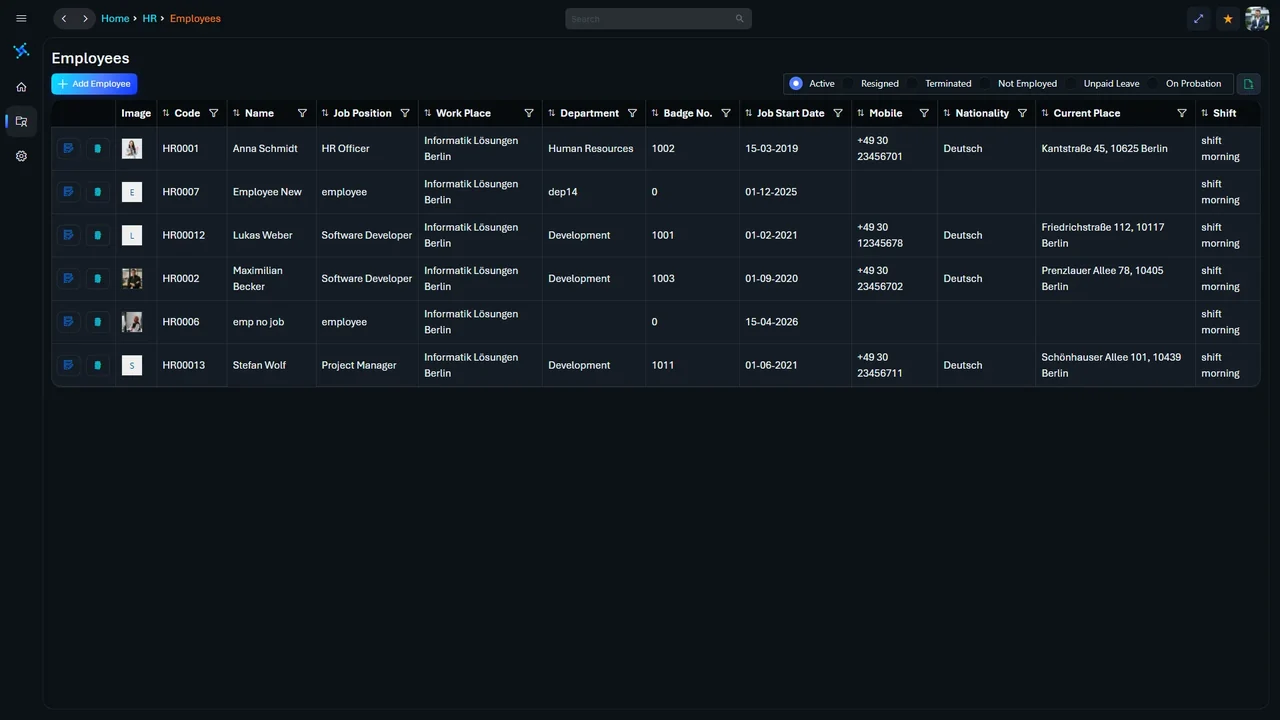Delete the Employee New row
Screen dimensions: 1280x720
coord(97,192)
